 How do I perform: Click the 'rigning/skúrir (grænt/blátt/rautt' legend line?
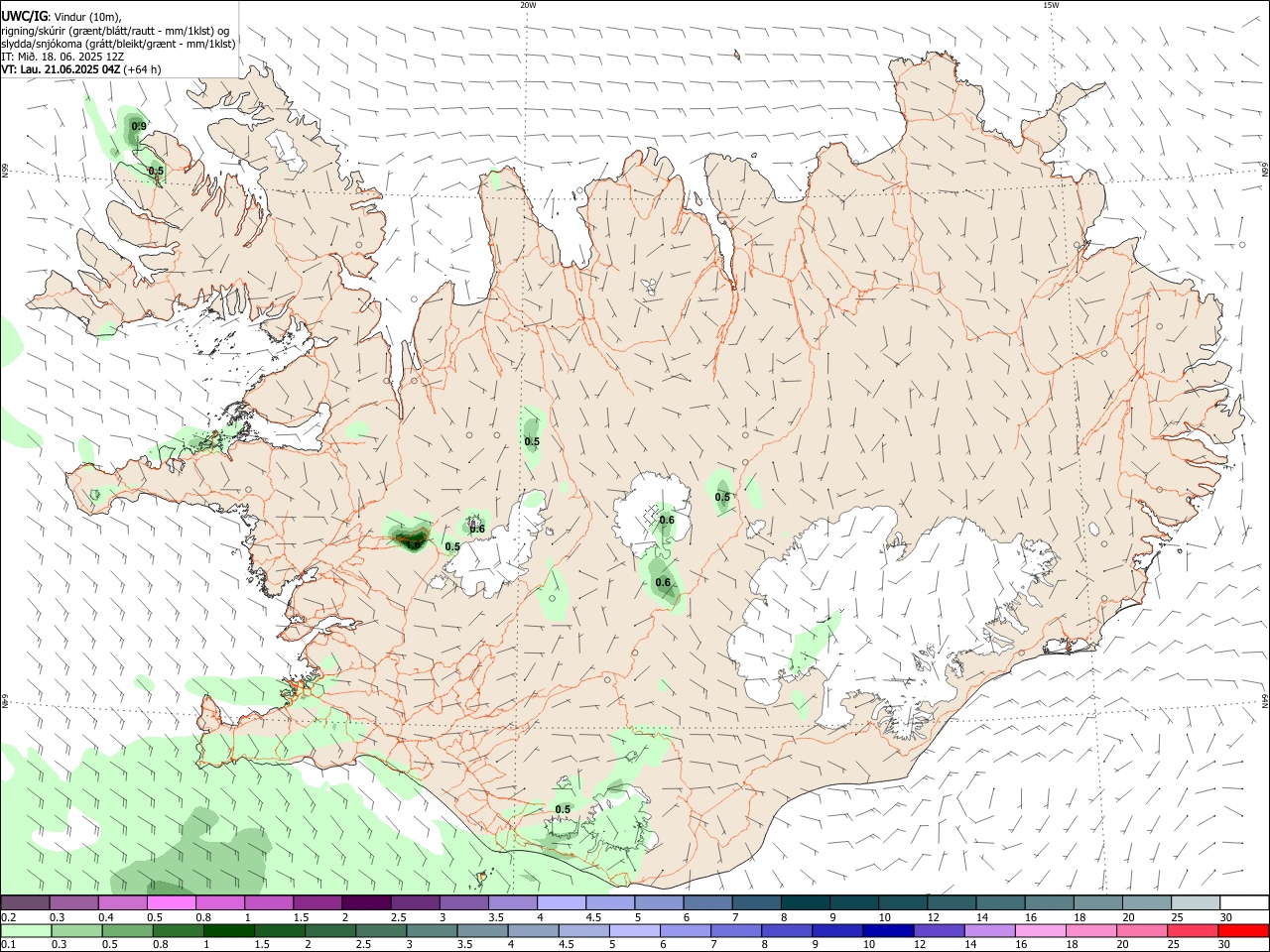tap(115, 30)
